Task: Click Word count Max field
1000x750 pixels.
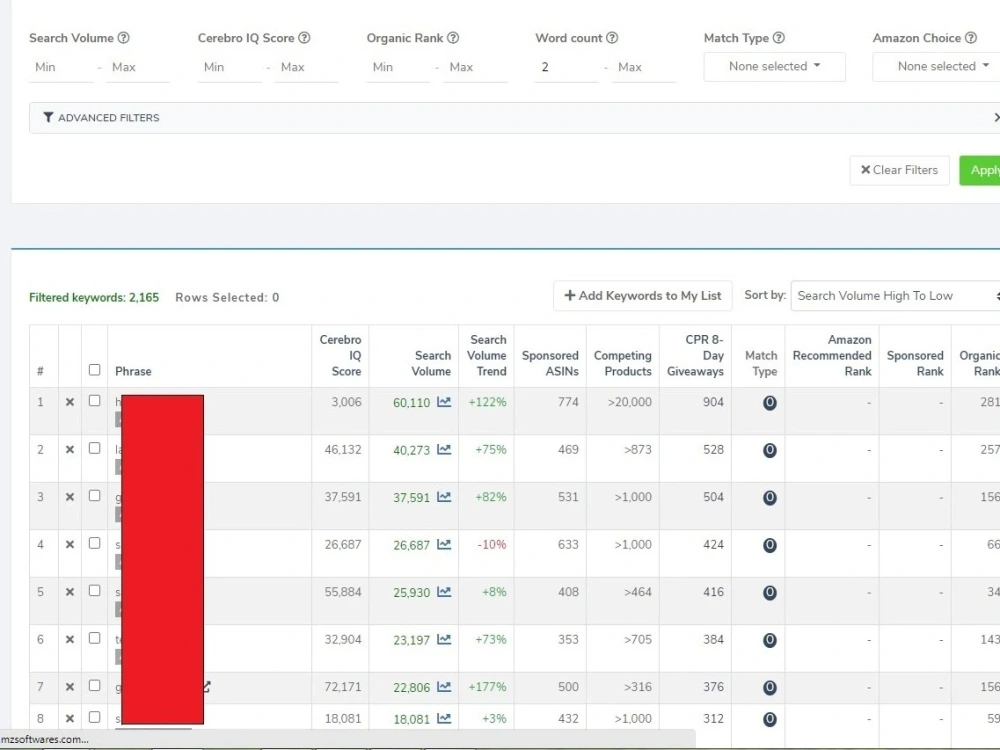Action: [644, 67]
